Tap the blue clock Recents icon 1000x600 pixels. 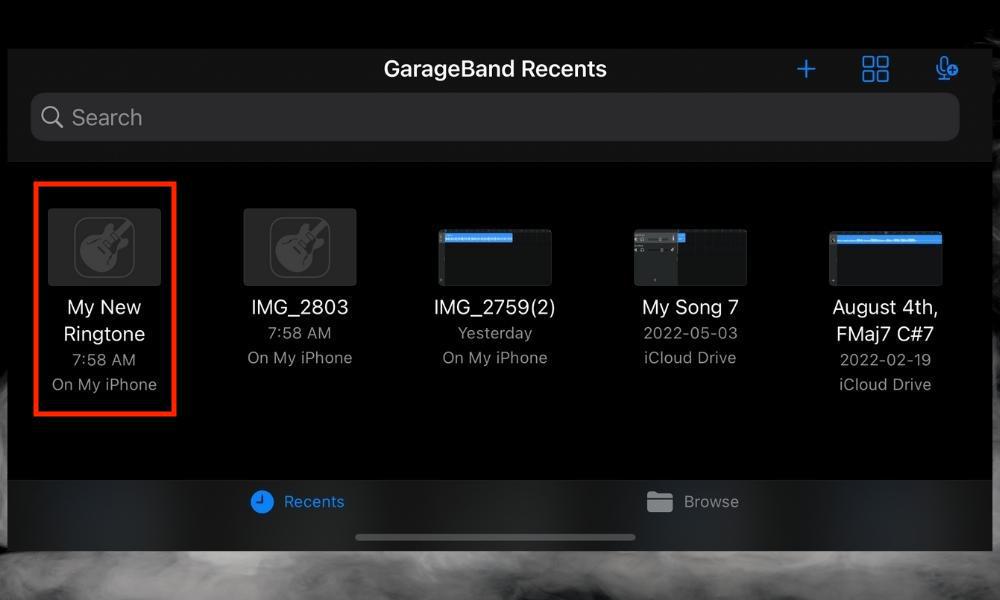pyautogui.click(x=262, y=502)
